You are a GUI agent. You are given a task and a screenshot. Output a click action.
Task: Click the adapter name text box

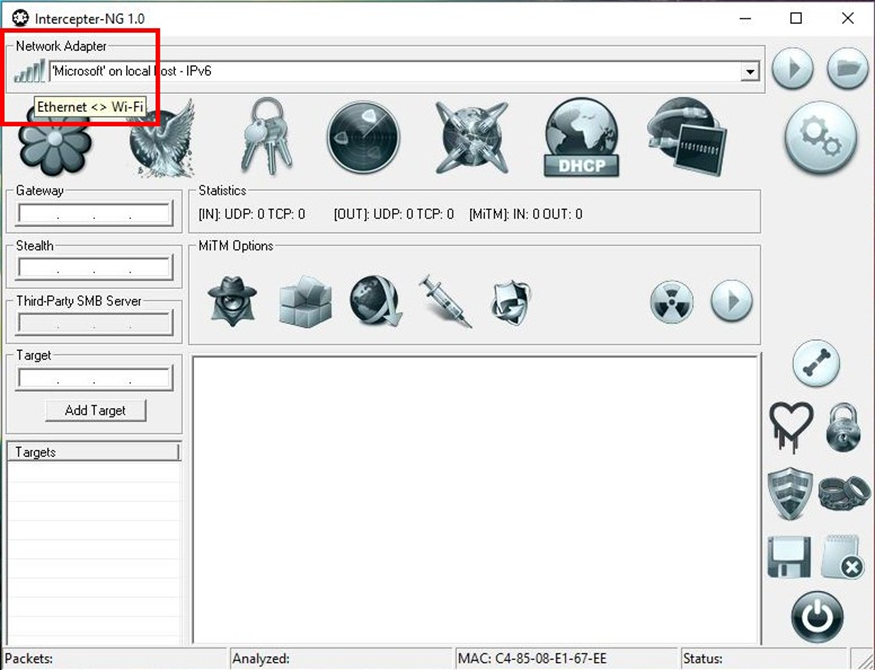395,71
